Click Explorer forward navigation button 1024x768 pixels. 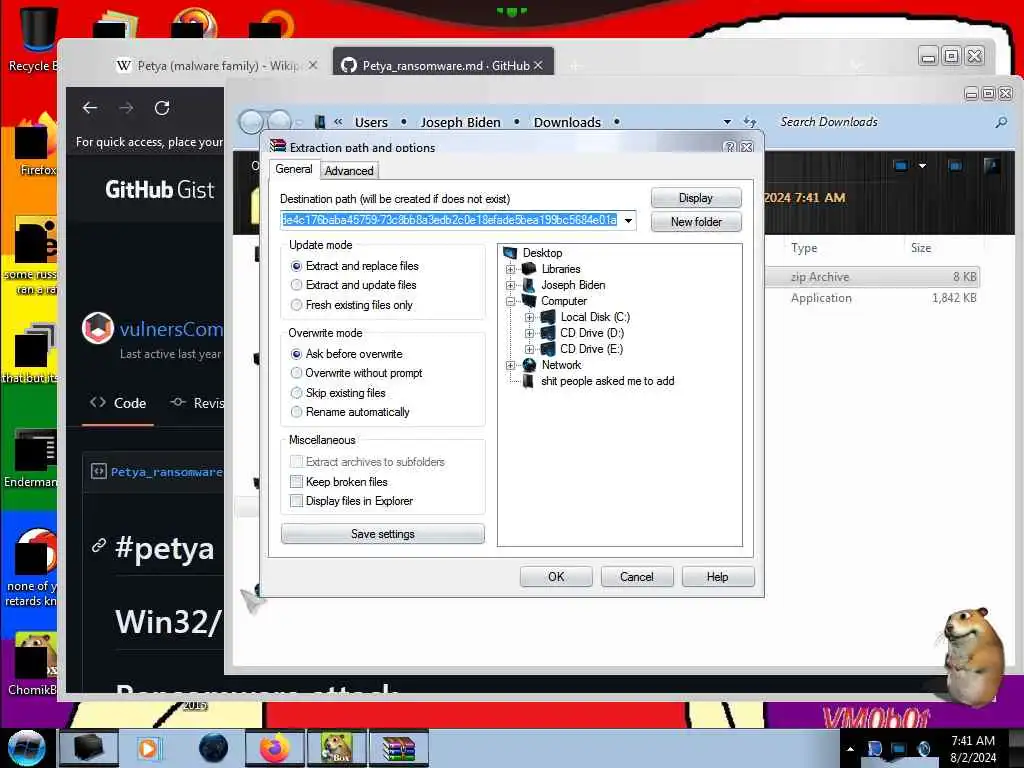point(280,122)
